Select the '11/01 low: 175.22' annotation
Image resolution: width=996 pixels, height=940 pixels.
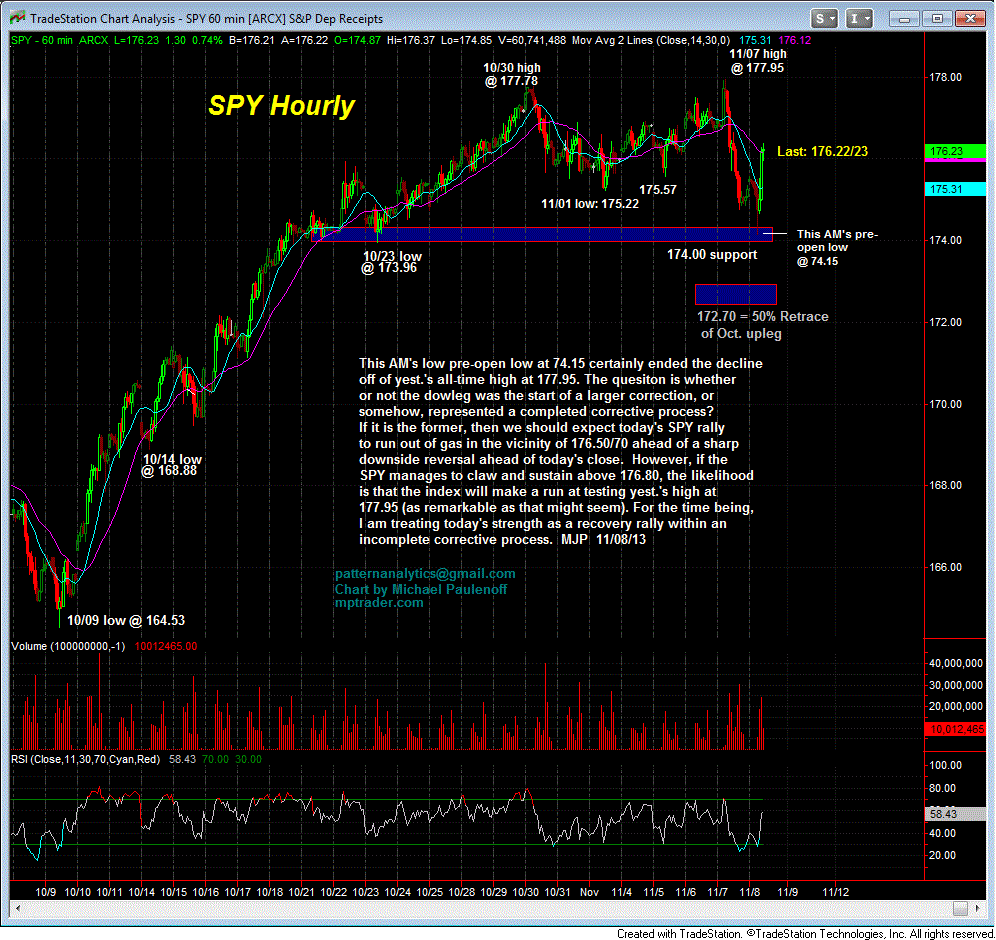click(589, 204)
